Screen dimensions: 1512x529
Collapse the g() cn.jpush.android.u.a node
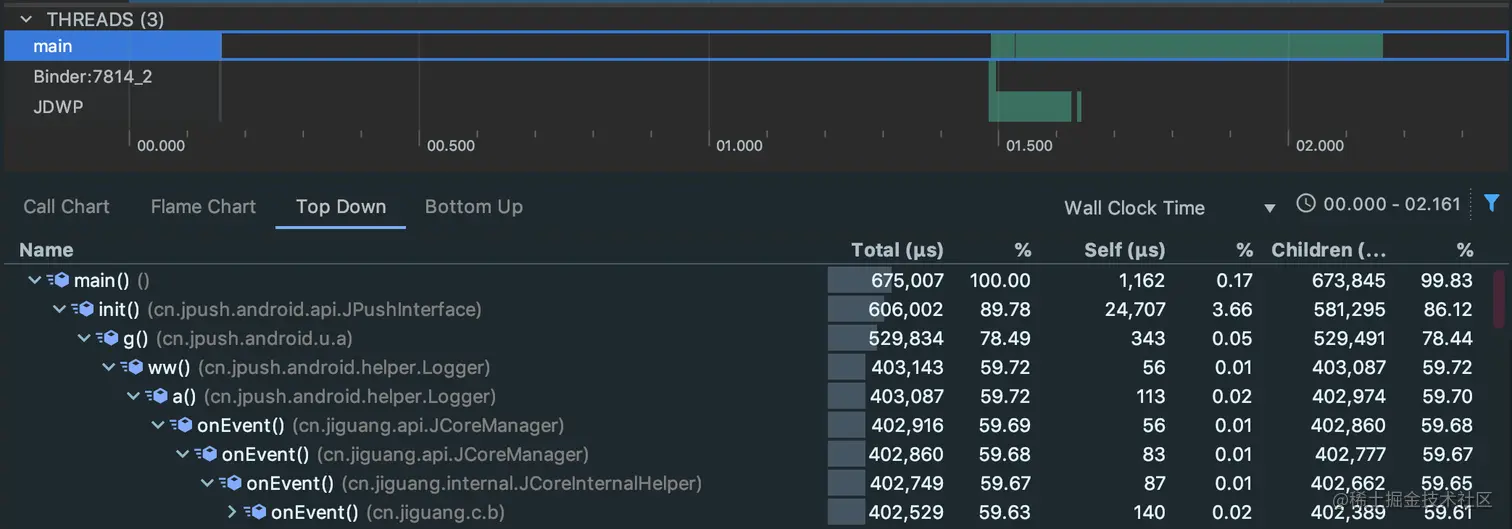pos(84,339)
